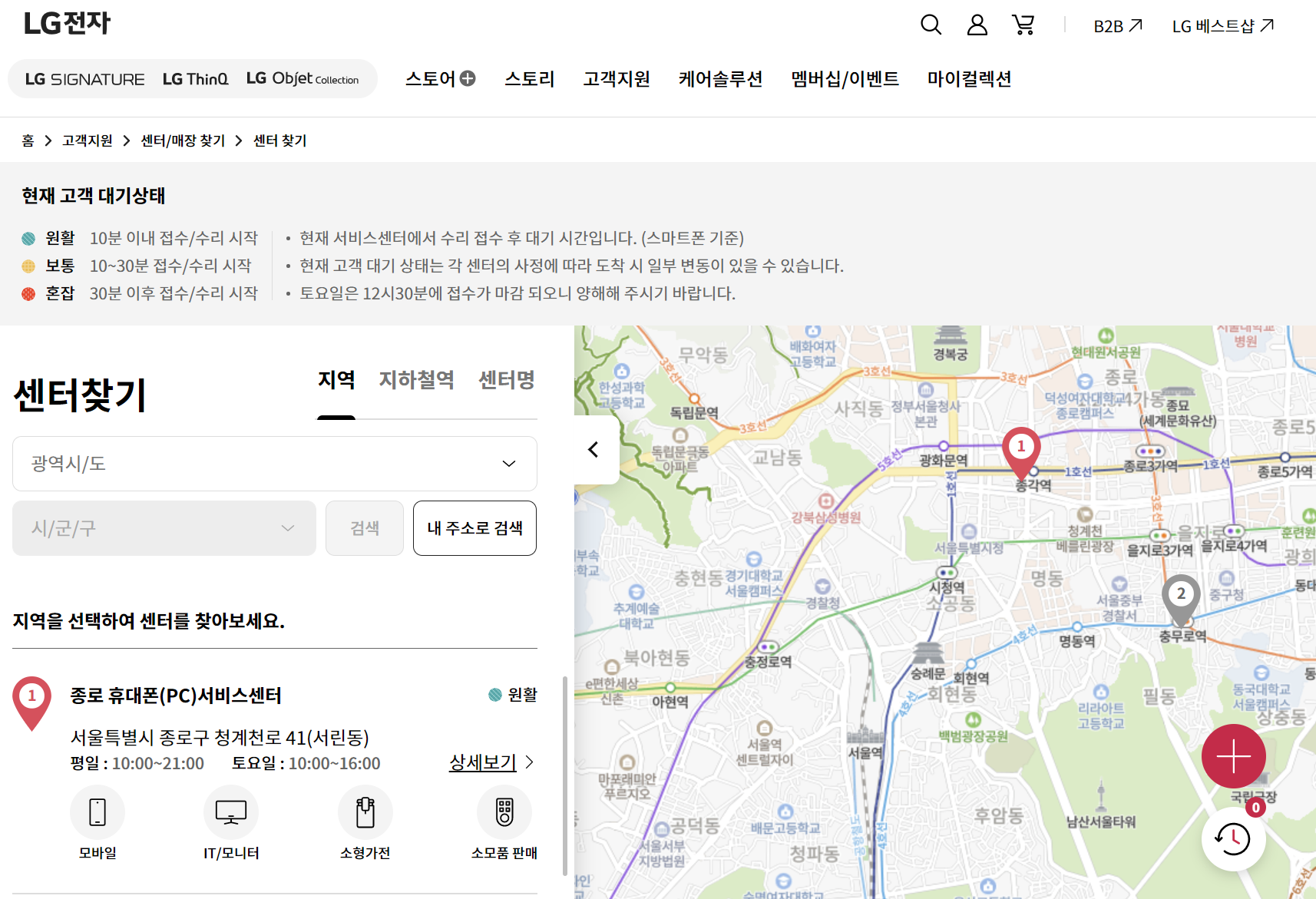Click the 소형가전 appliance icon
The width and height of the screenshot is (1316, 899).
(x=365, y=812)
